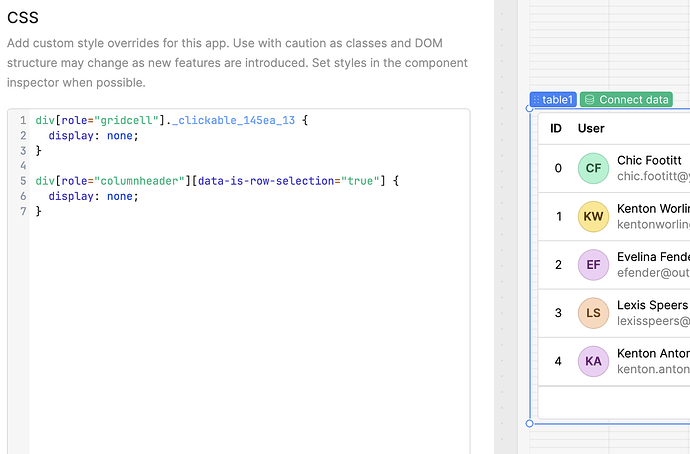
Task: Click row ID cell with value 3
Action: coord(558,313)
